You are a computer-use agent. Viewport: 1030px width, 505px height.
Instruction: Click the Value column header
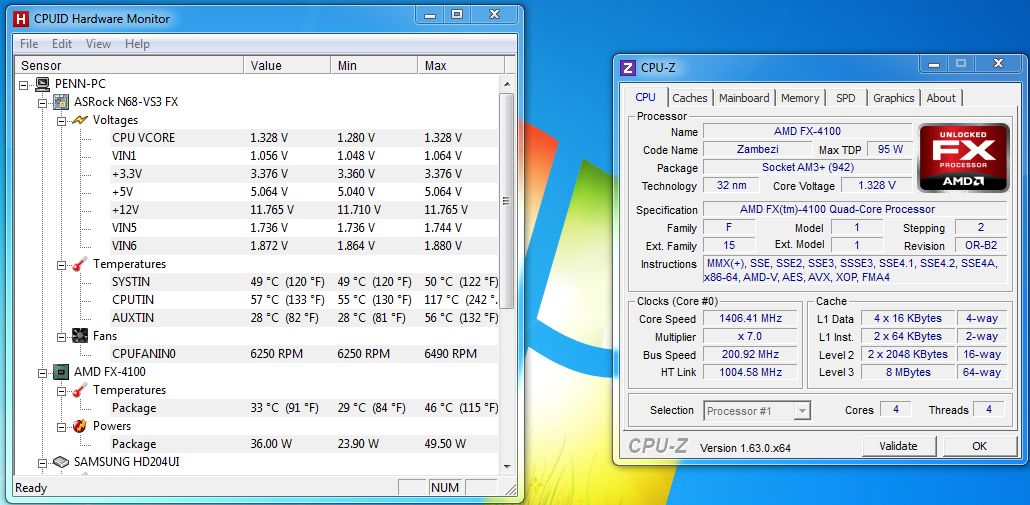pos(287,65)
